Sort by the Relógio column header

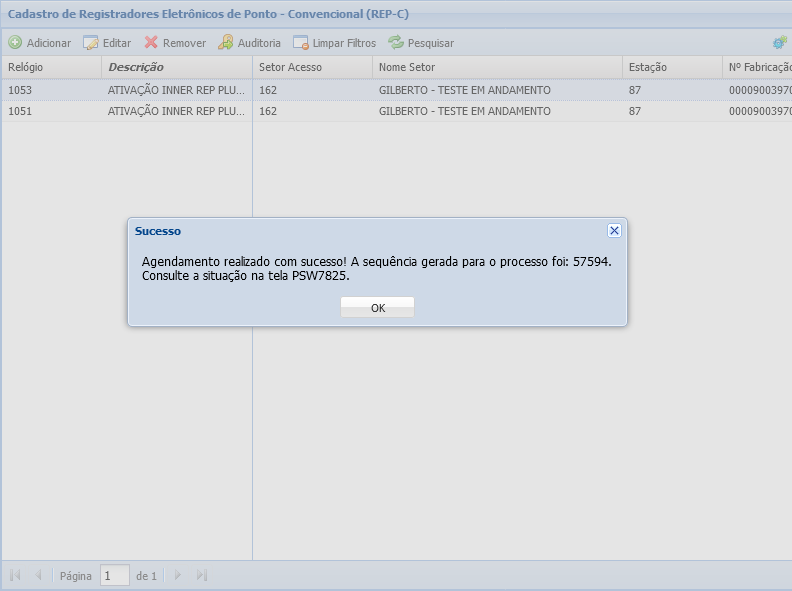(x=50, y=67)
